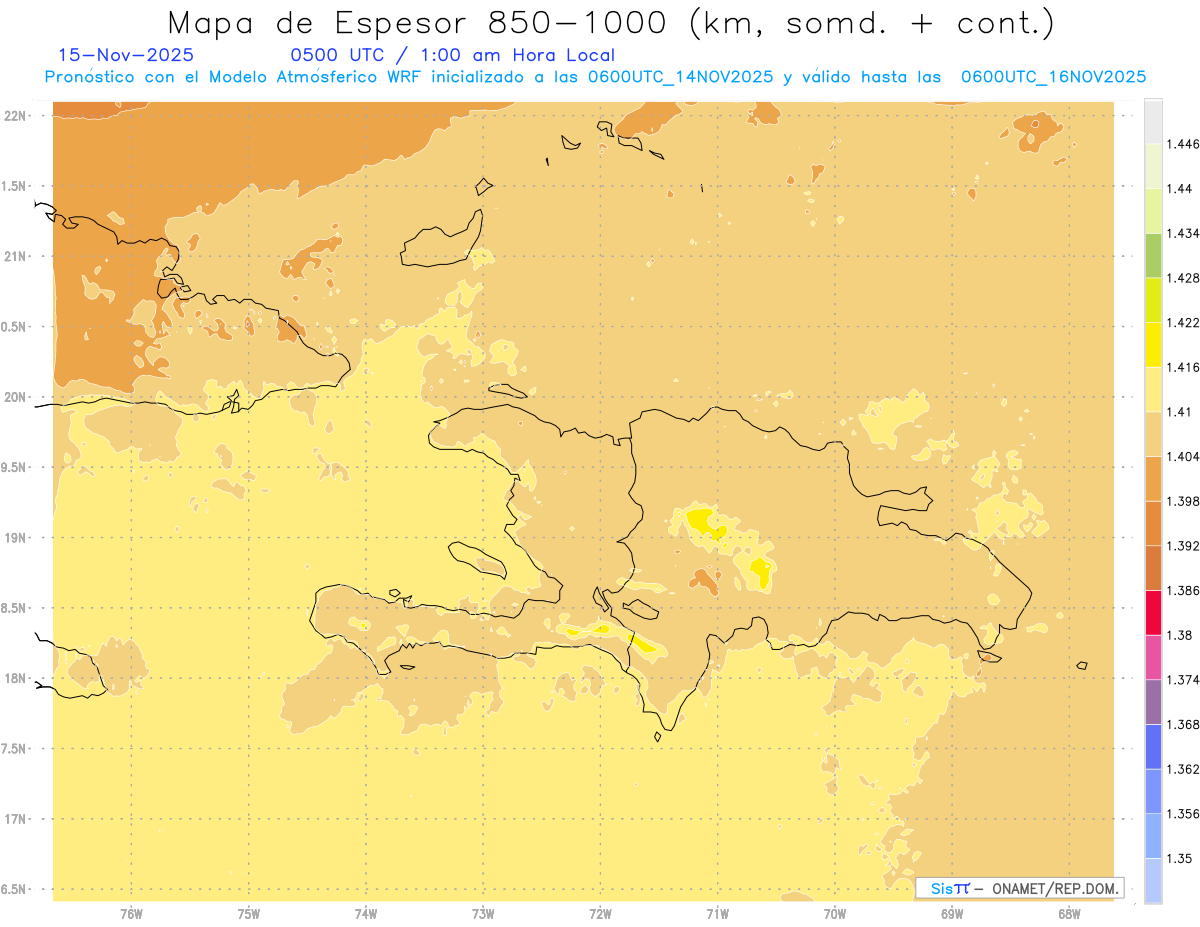This screenshot has width=1200, height=927.
Task: Select the longitude label '75W'
Action: [x=249, y=914]
